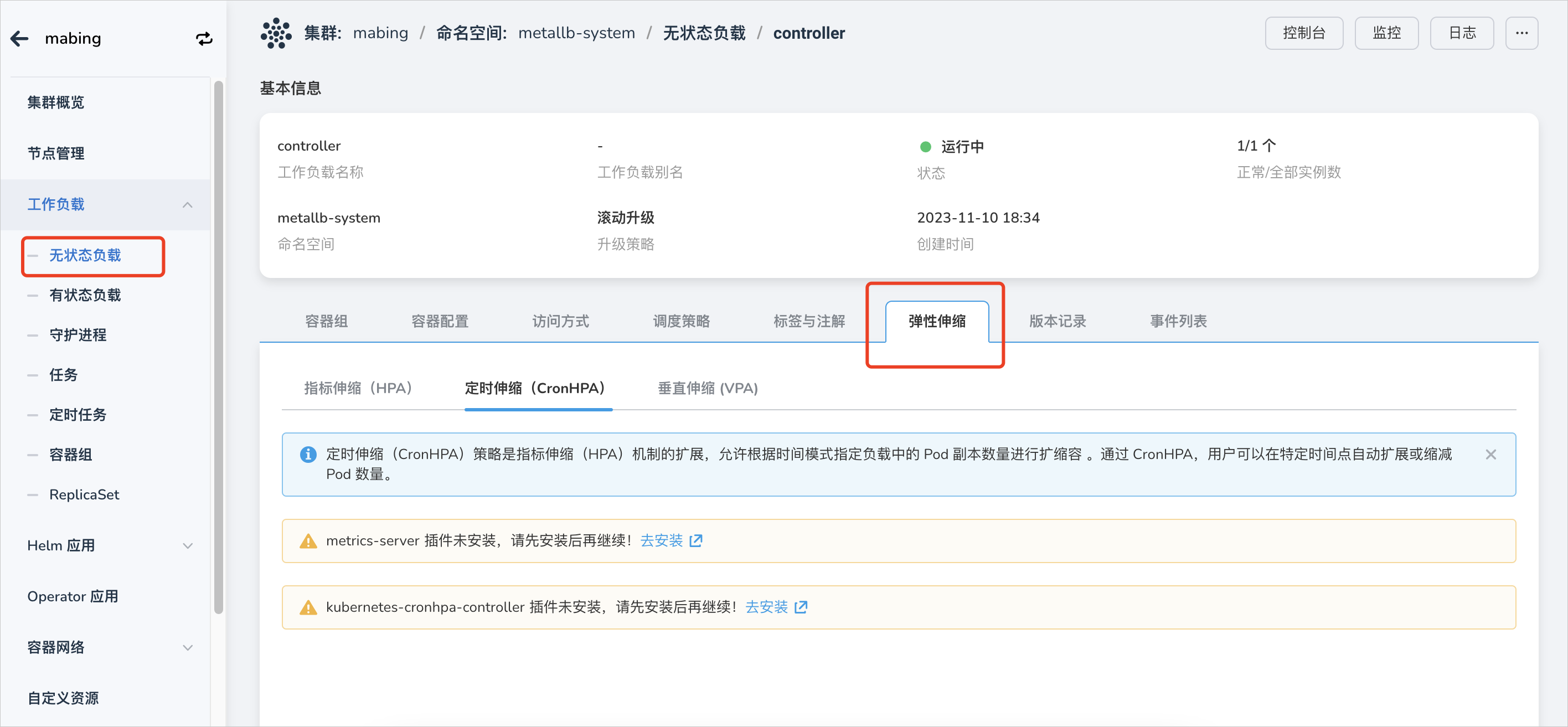1568x727 pixels.
Task: Click external link icon for metrics-server install
Action: [696, 541]
